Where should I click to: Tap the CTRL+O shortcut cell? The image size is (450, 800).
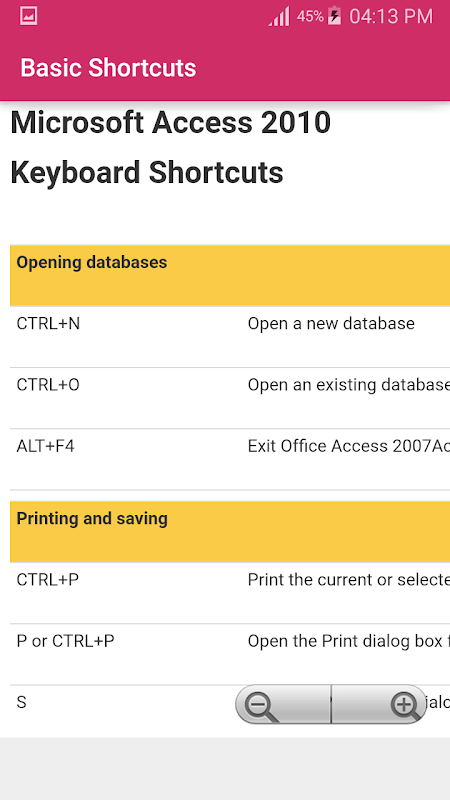tap(48, 385)
